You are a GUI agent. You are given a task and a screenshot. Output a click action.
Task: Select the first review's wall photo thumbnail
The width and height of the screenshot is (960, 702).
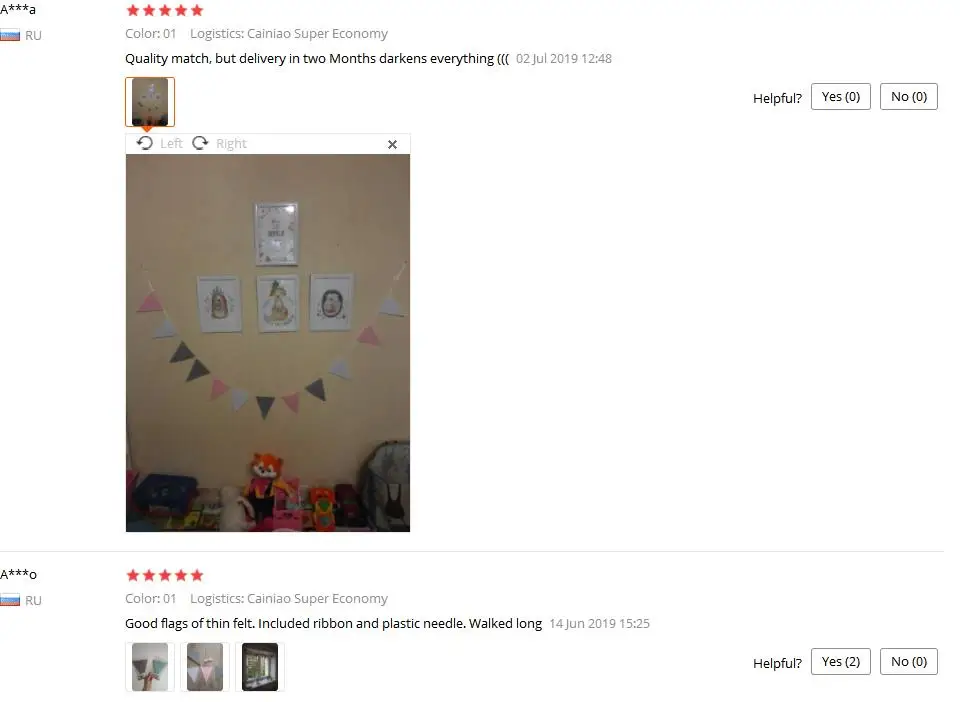point(150,102)
